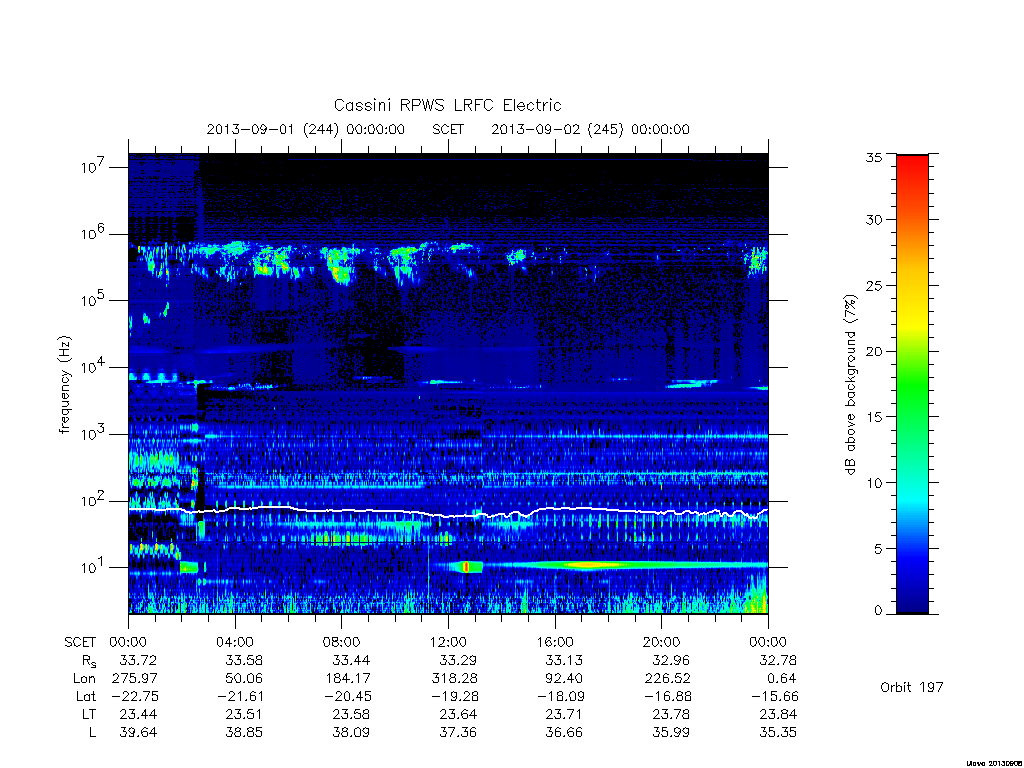The width and height of the screenshot is (1024, 768).
Task: Click the 'L' row label
Action: (x=92, y=733)
